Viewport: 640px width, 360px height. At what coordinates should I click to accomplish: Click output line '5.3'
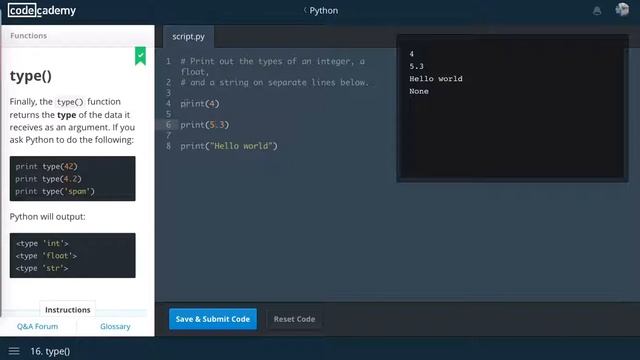[416, 67]
